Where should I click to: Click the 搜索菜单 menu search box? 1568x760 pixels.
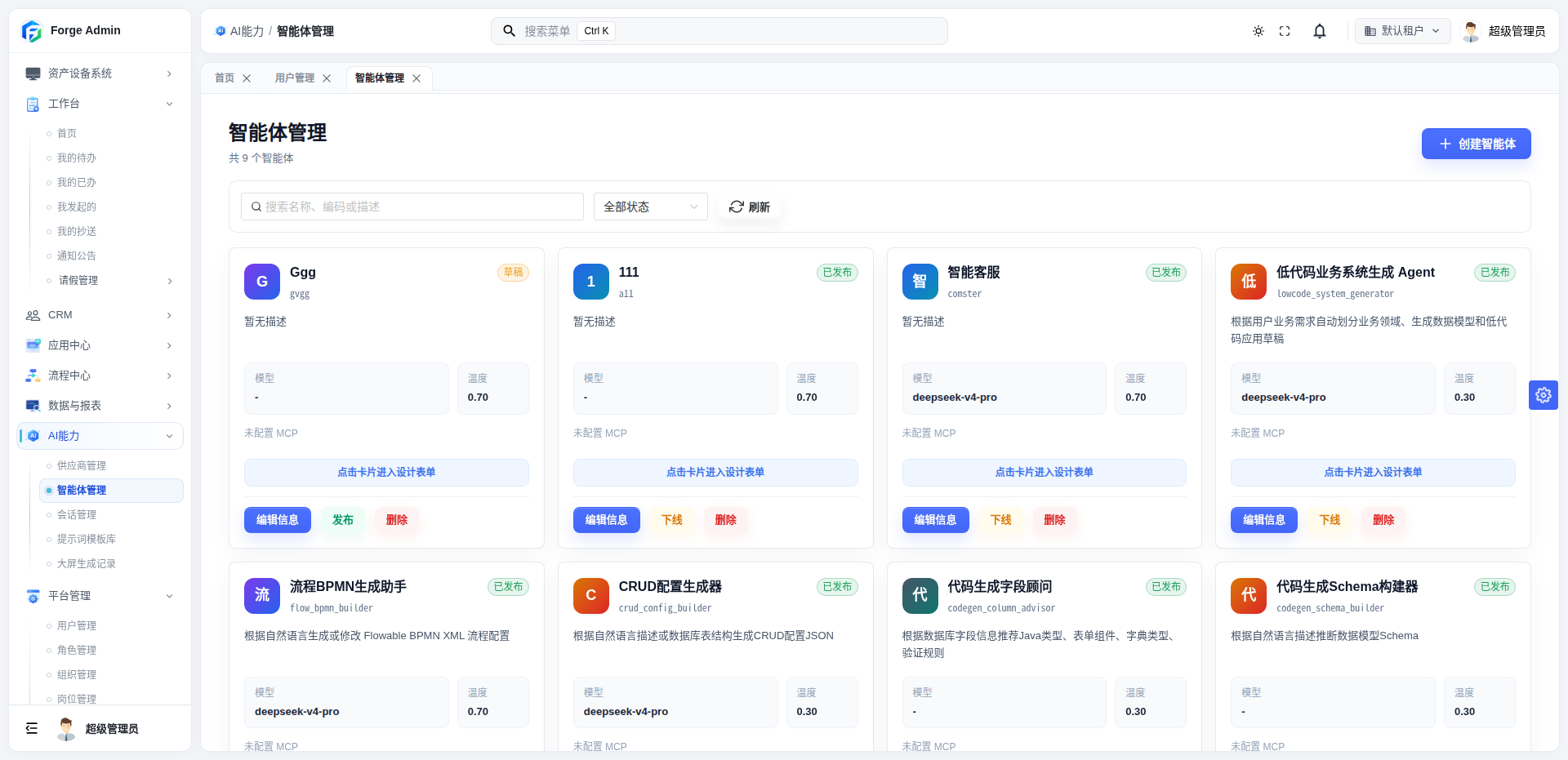[x=719, y=31]
